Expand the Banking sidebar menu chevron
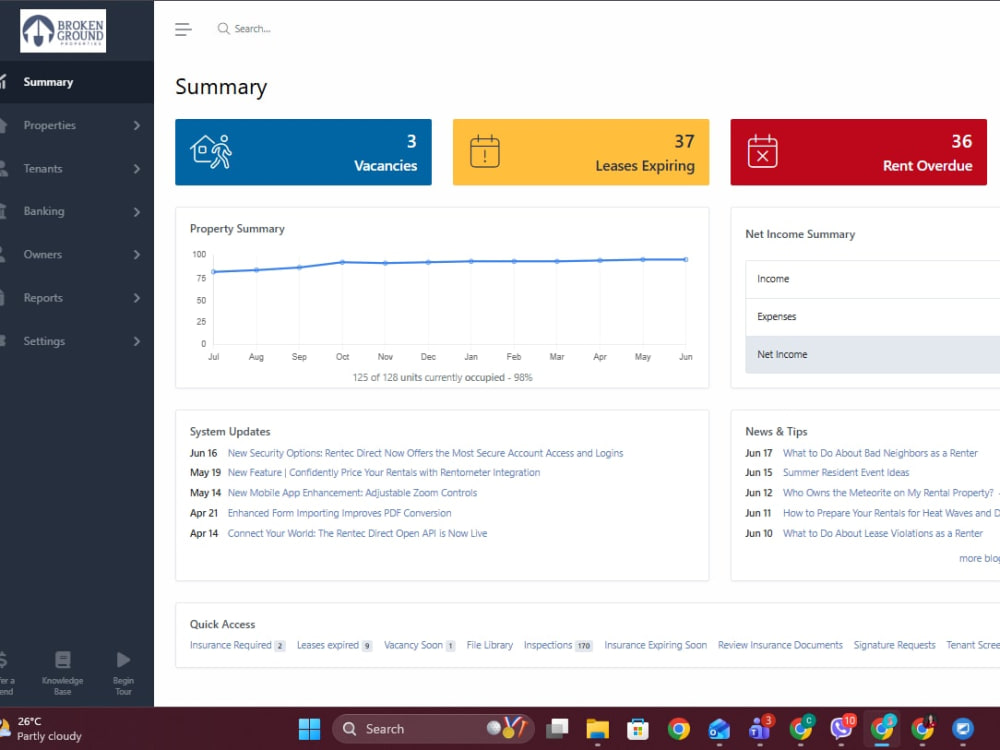Screen dimensions: 1000x750 (x=136, y=212)
